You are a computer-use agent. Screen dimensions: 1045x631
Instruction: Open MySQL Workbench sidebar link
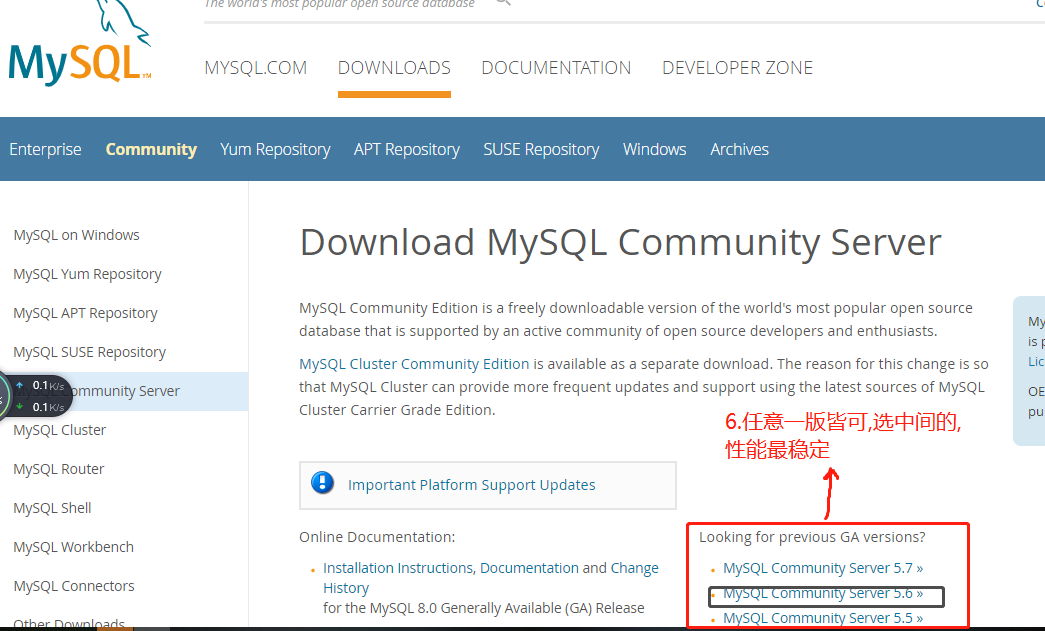click(x=73, y=547)
